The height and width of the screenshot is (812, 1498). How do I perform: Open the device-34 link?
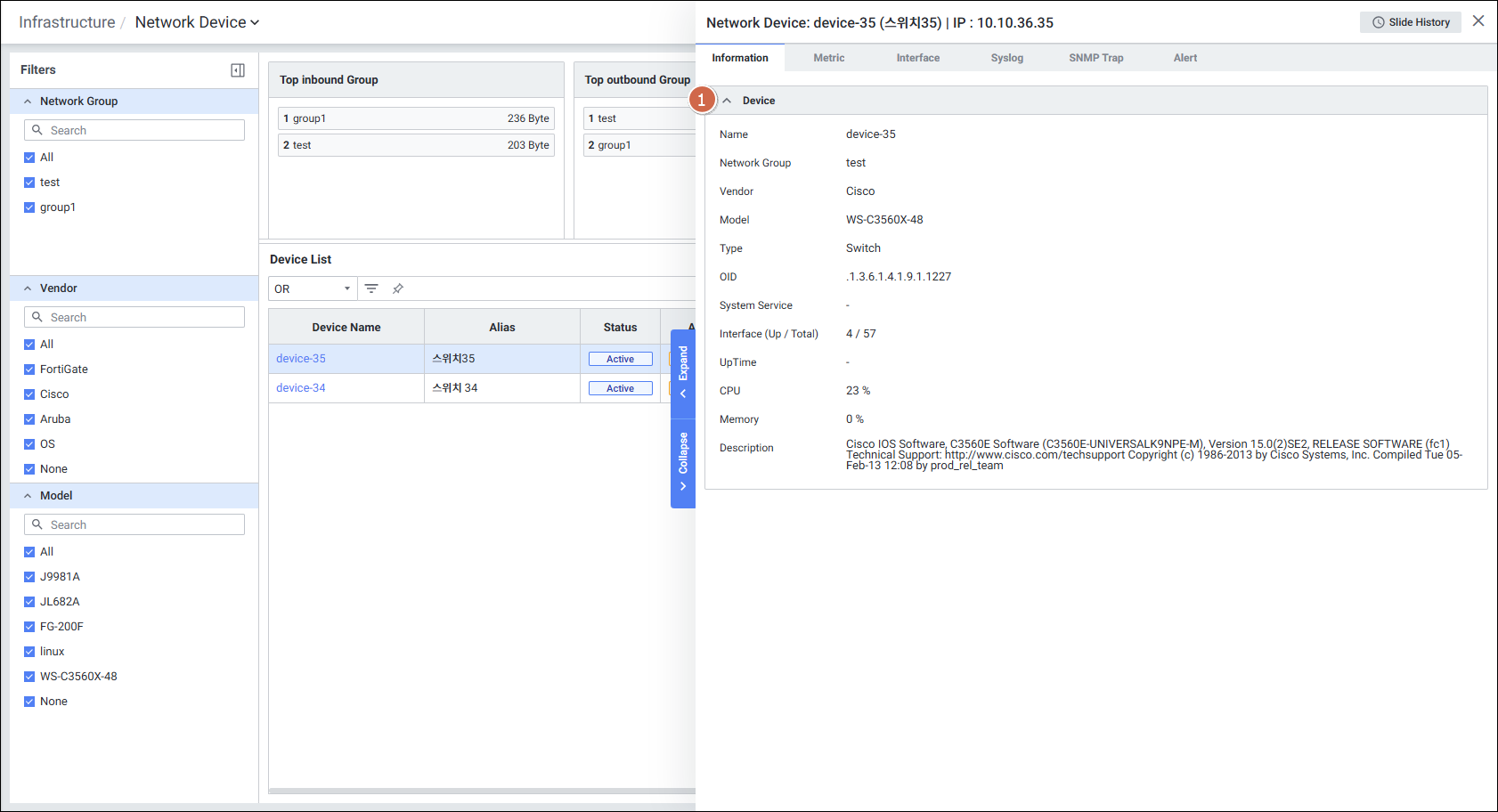301,388
